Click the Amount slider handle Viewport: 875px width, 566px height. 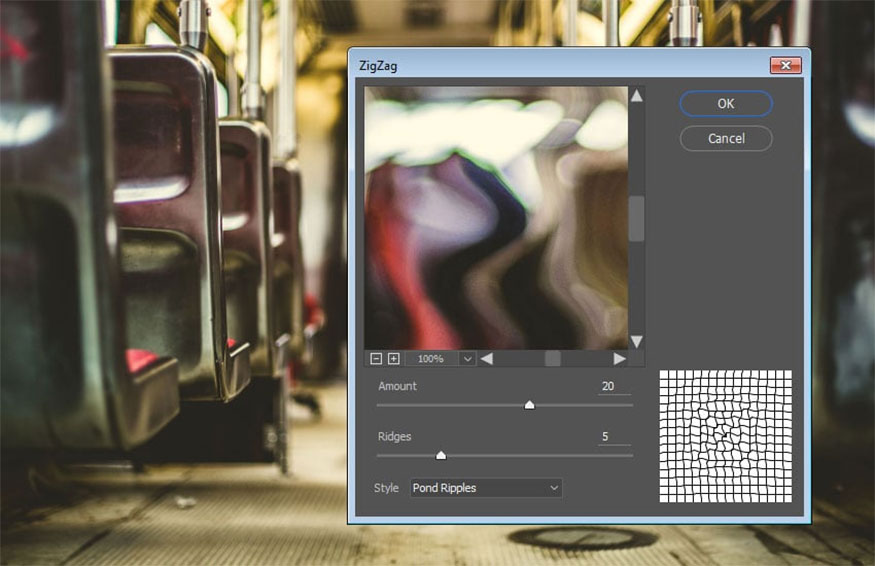coord(529,405)
